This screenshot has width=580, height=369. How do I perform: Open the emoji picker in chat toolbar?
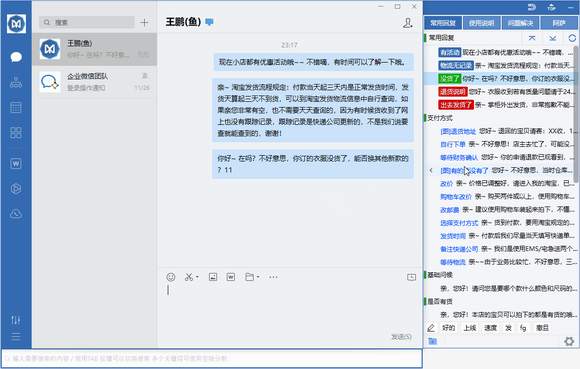point(171,277)
